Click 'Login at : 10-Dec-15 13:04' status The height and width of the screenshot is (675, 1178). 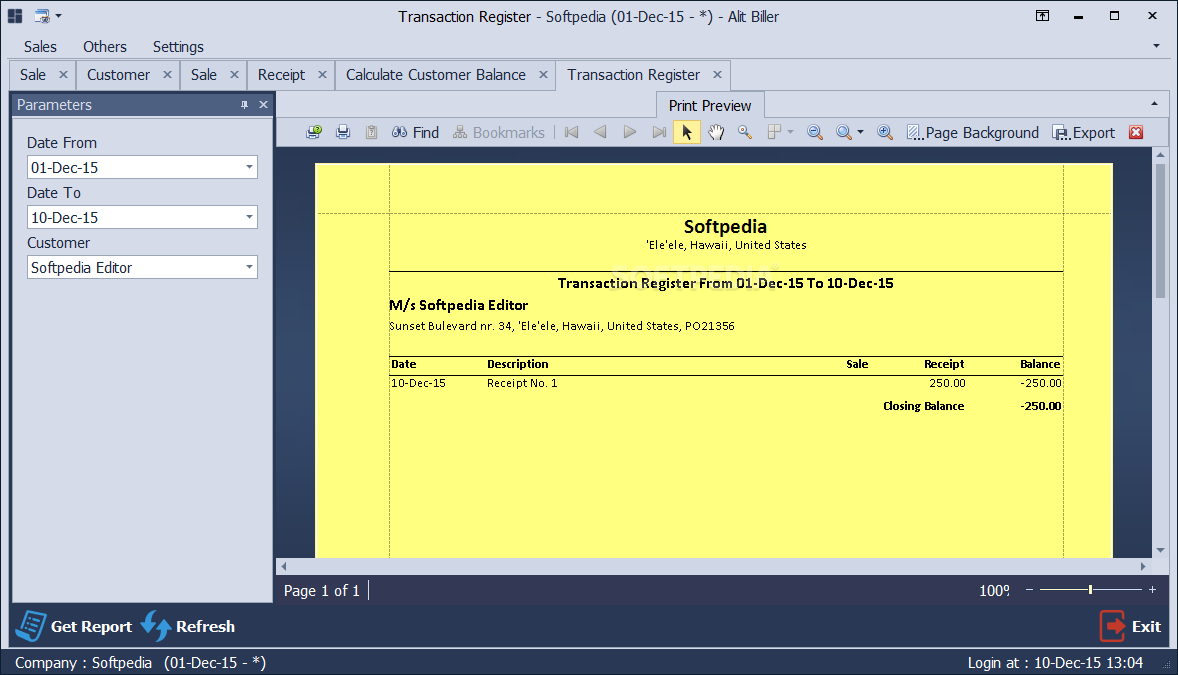coord(1055,663)
